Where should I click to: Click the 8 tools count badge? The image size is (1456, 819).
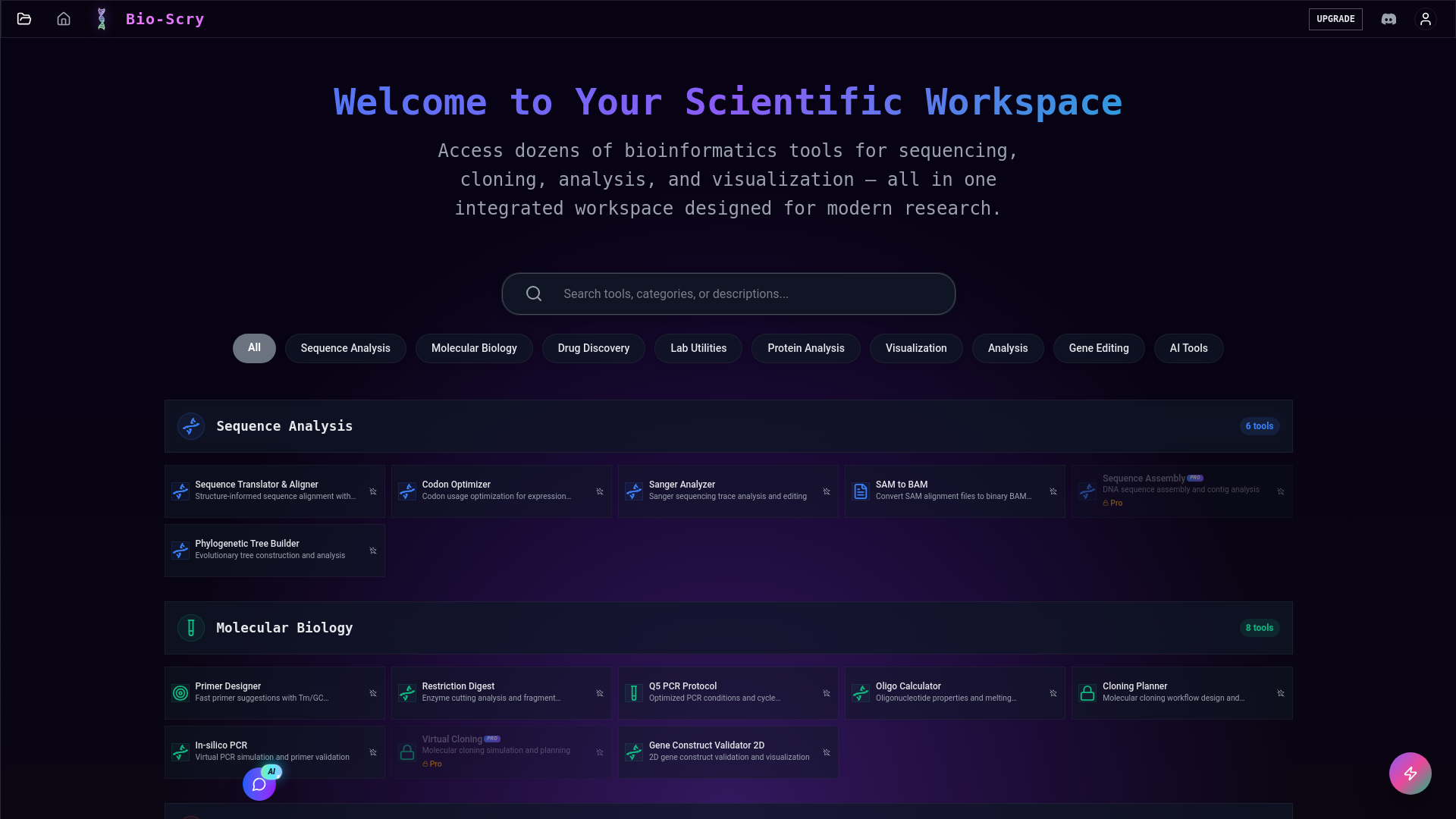point(1260,628)
